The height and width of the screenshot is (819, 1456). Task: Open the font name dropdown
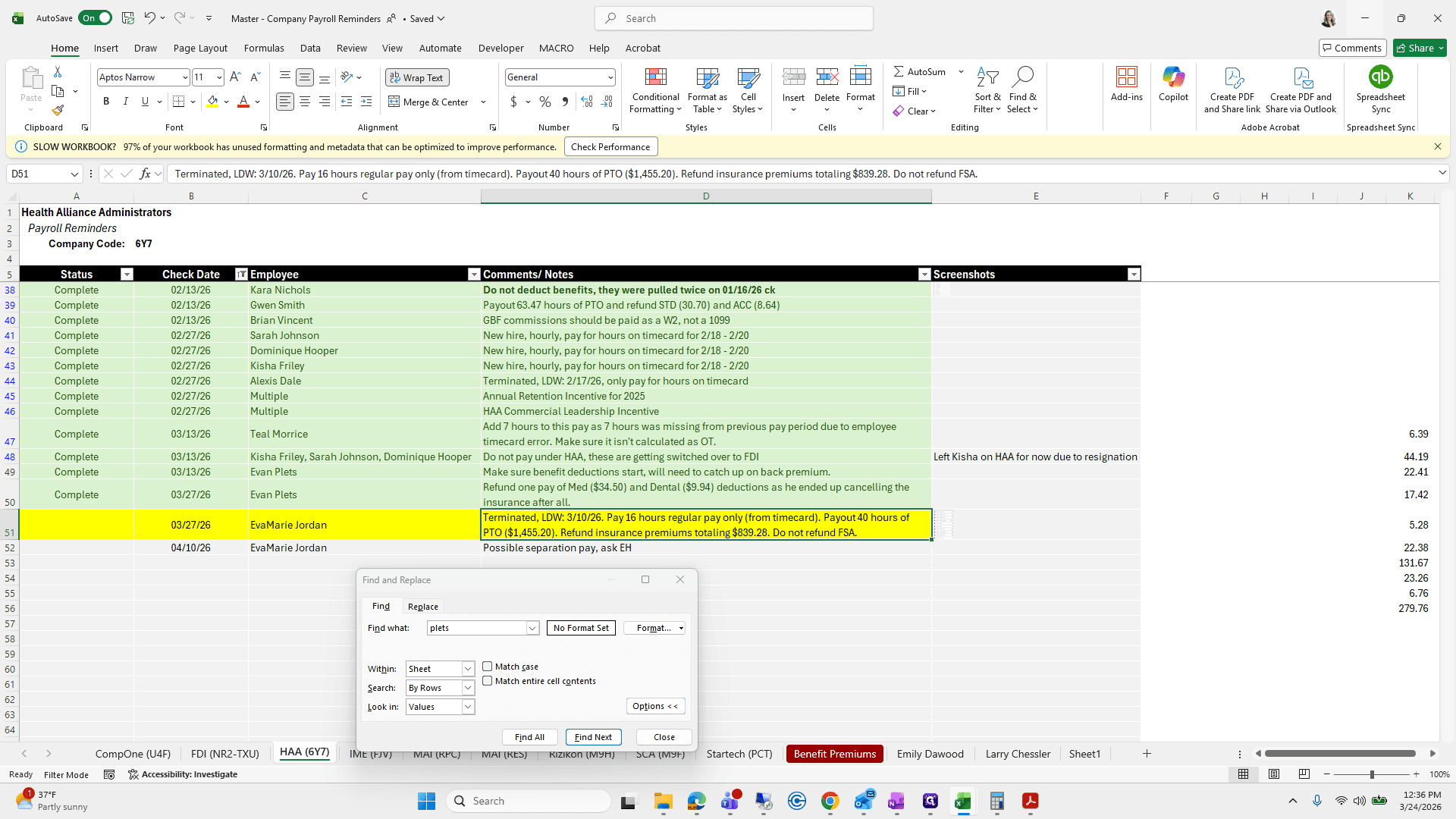coord(184,77)
